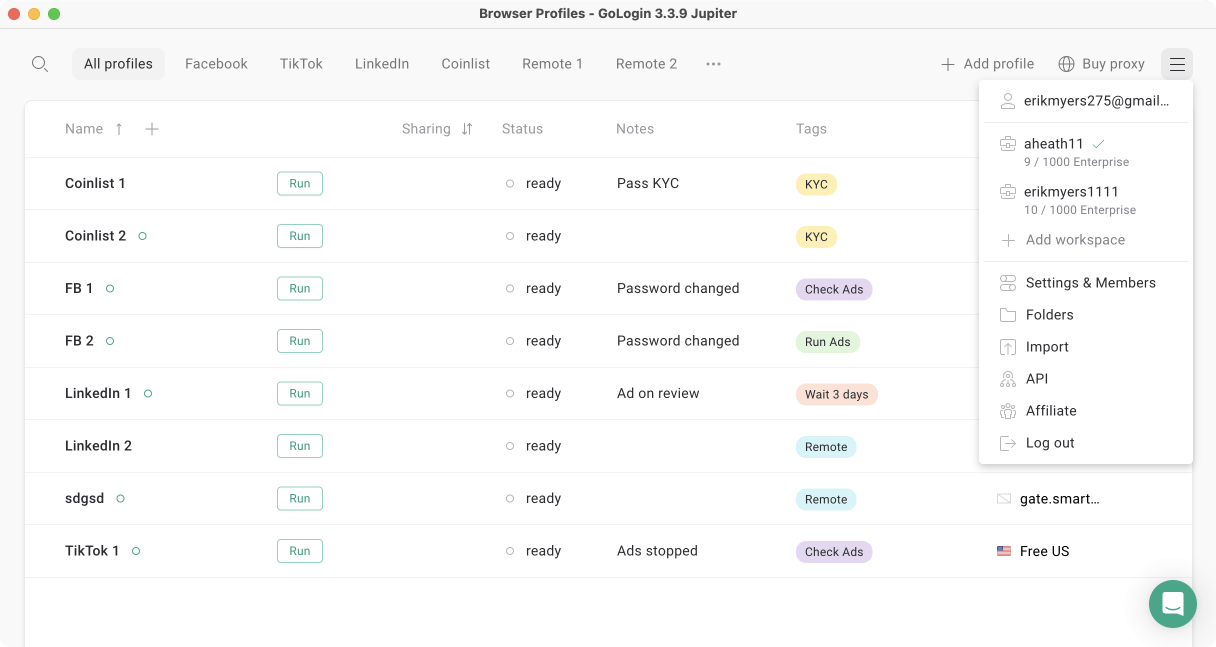1216x647 pixels.
Task: Run the FB 2 profile
Action: pyautogui.click(x=300, y=341)
